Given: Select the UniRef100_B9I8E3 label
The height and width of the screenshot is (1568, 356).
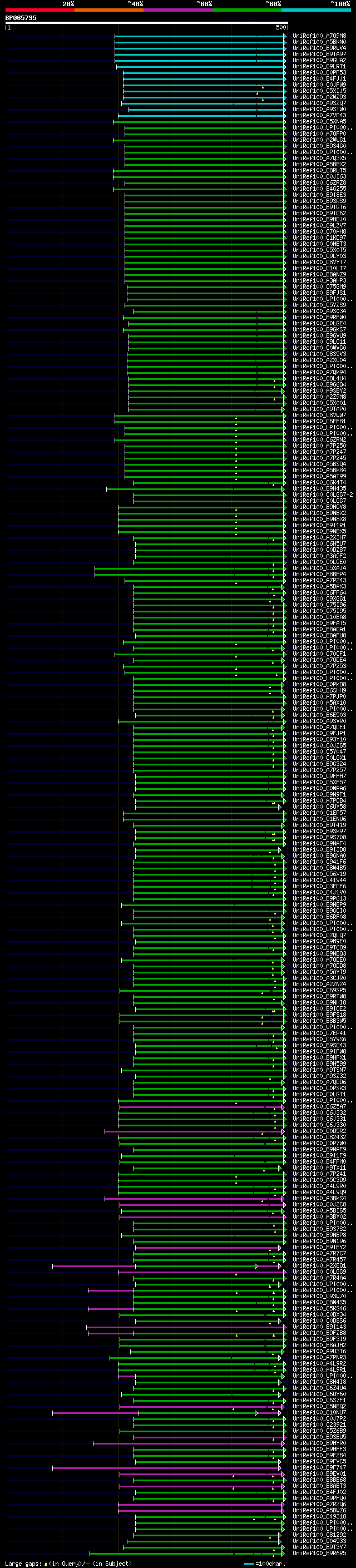Looking at the screenshot, I should (319, 195).
